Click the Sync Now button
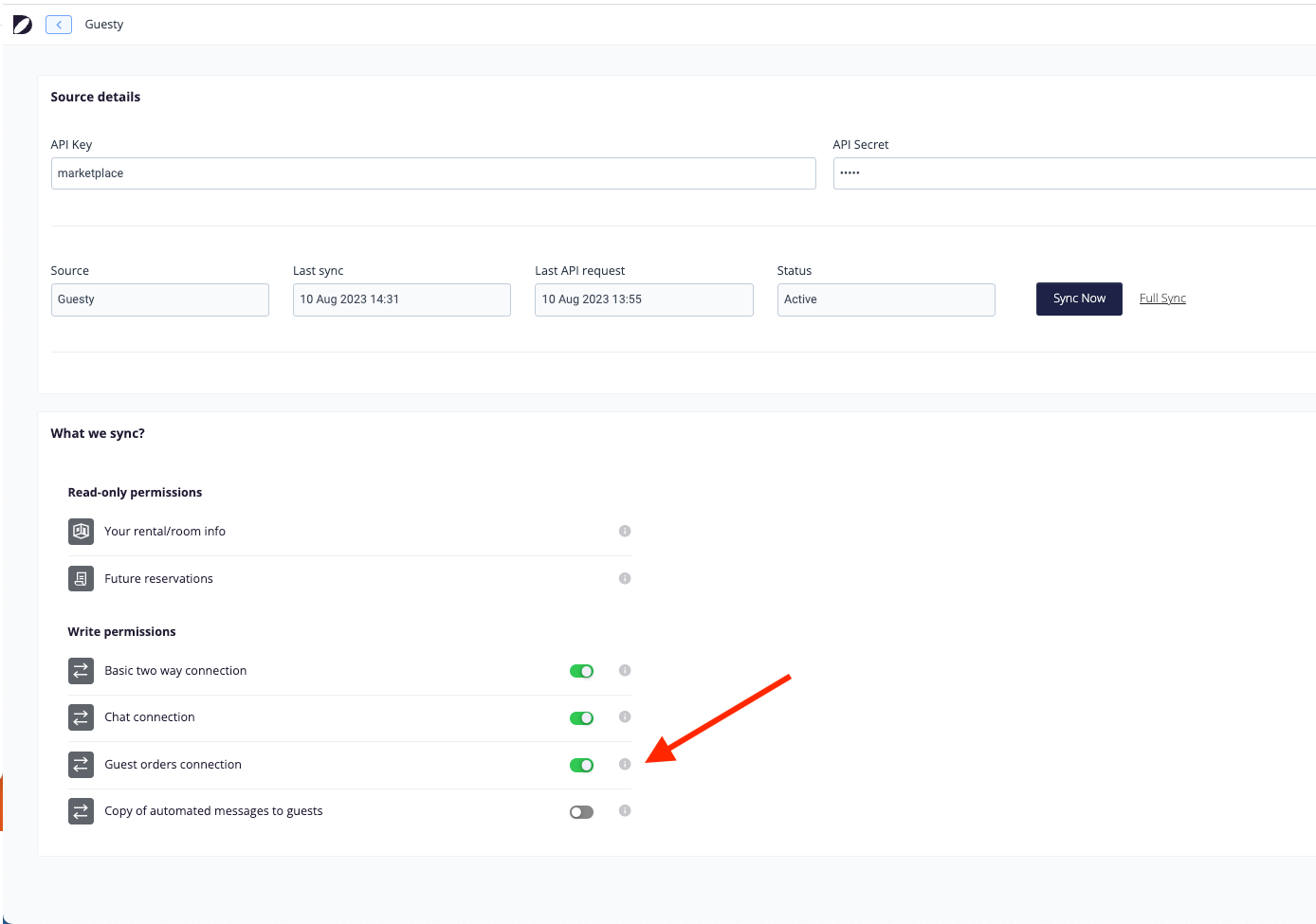 (x=1078, y=299)
